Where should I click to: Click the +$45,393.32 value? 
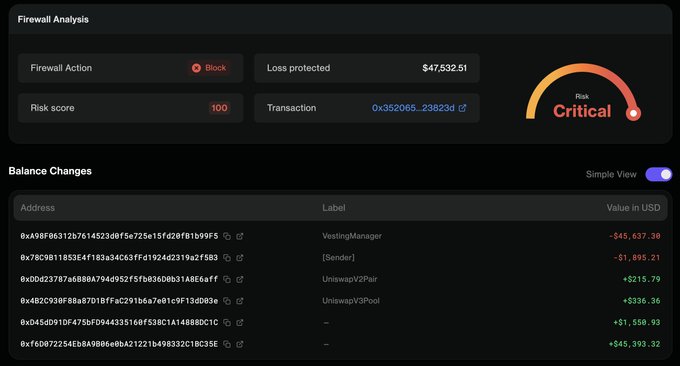(x=634, y=344)
